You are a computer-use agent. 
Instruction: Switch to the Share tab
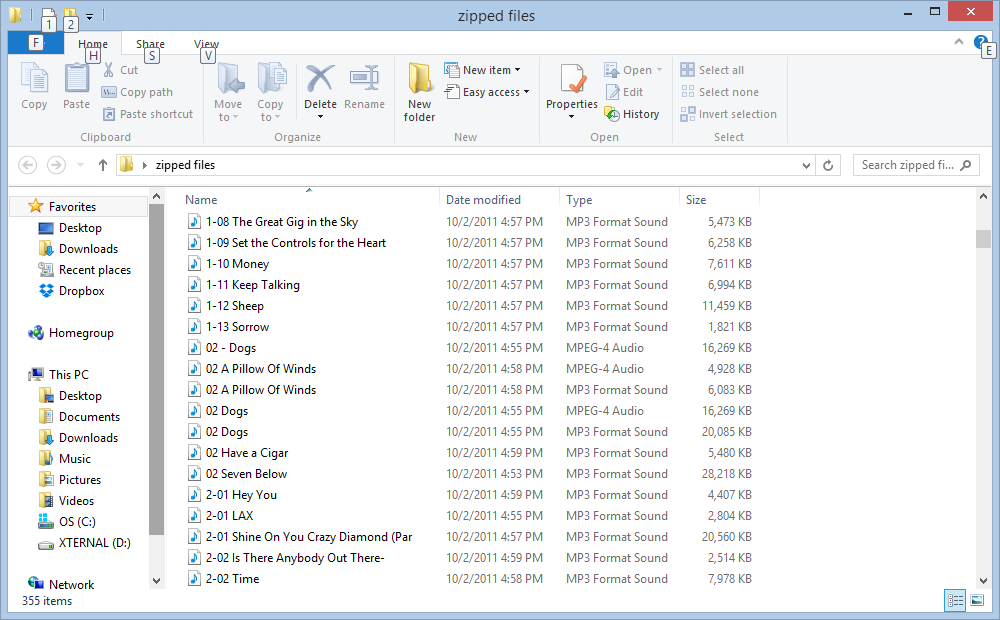pyautogui.click(x=151, y=44)
